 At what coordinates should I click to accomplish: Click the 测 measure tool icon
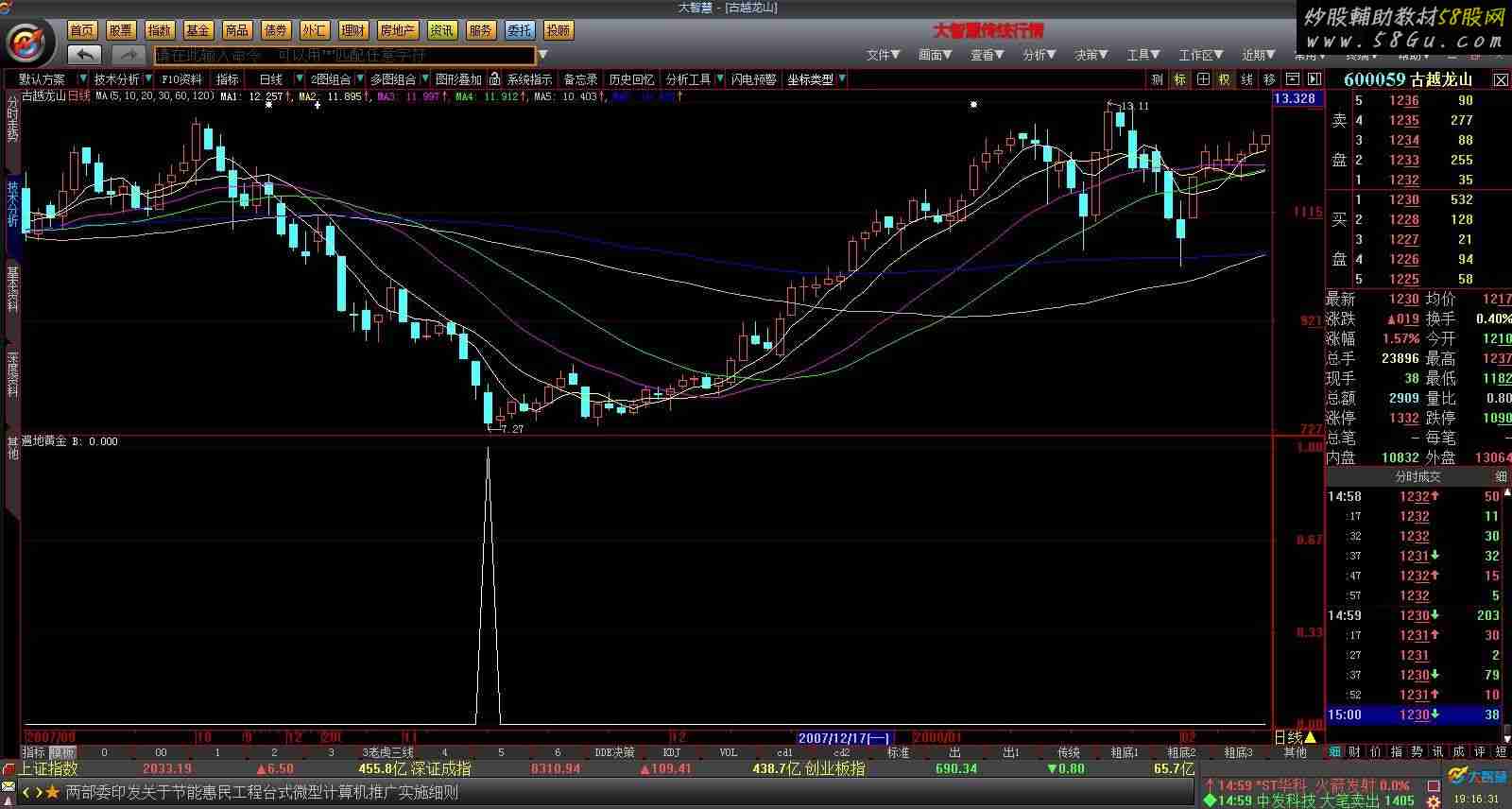point(1158,79)
